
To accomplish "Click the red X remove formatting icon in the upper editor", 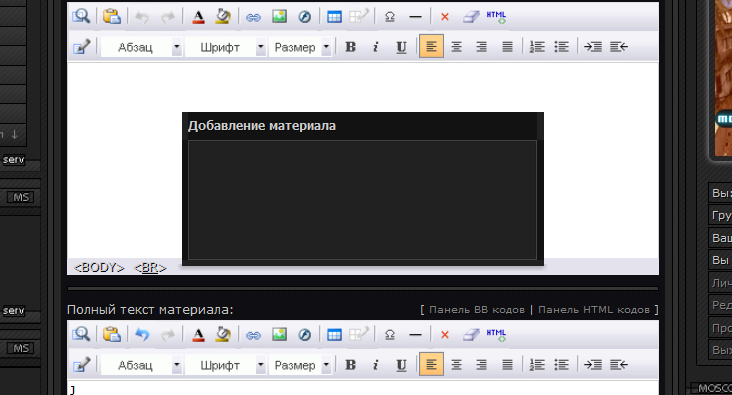I will coord(444,17).
